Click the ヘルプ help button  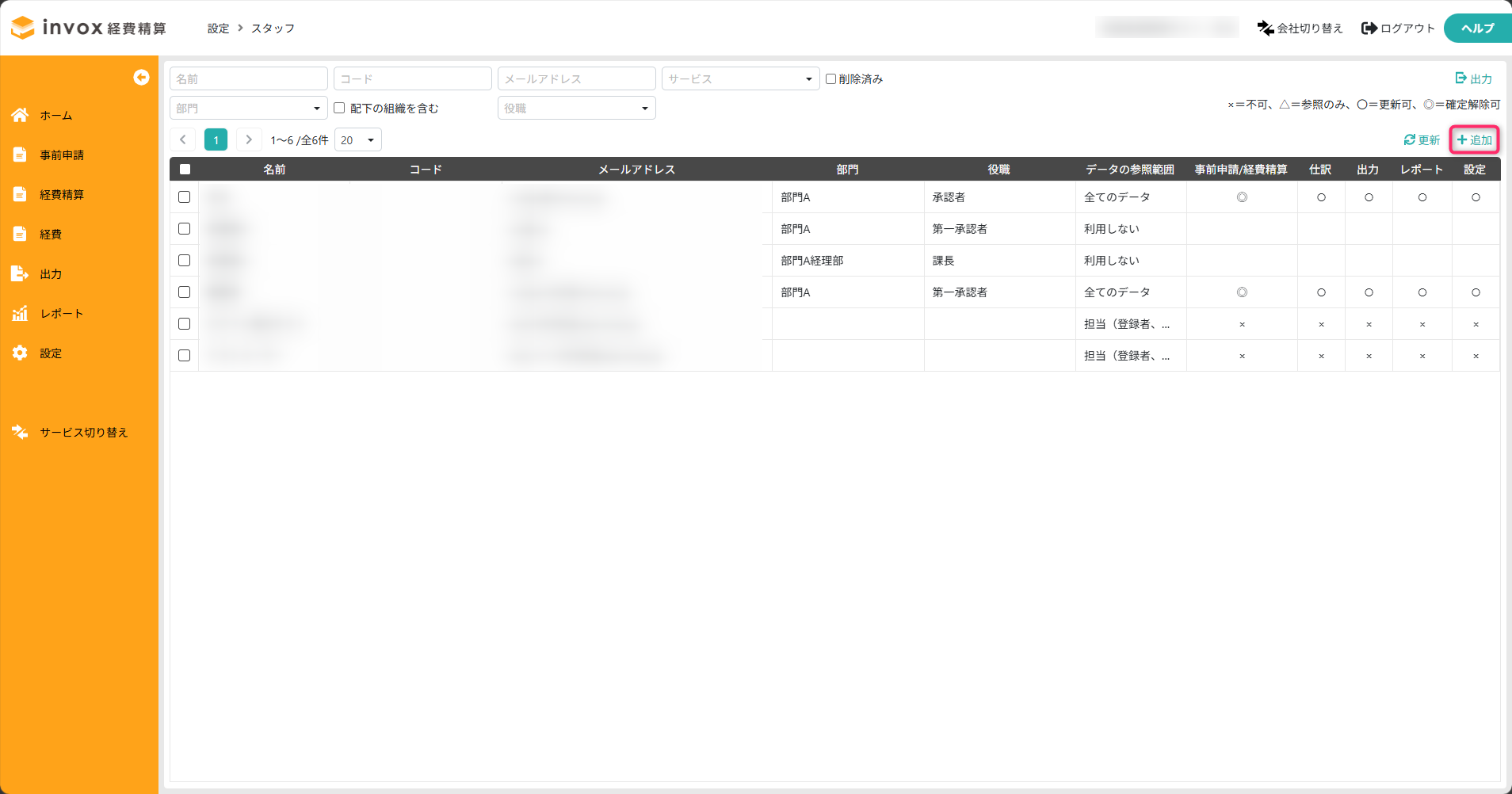pos(1477,28)
